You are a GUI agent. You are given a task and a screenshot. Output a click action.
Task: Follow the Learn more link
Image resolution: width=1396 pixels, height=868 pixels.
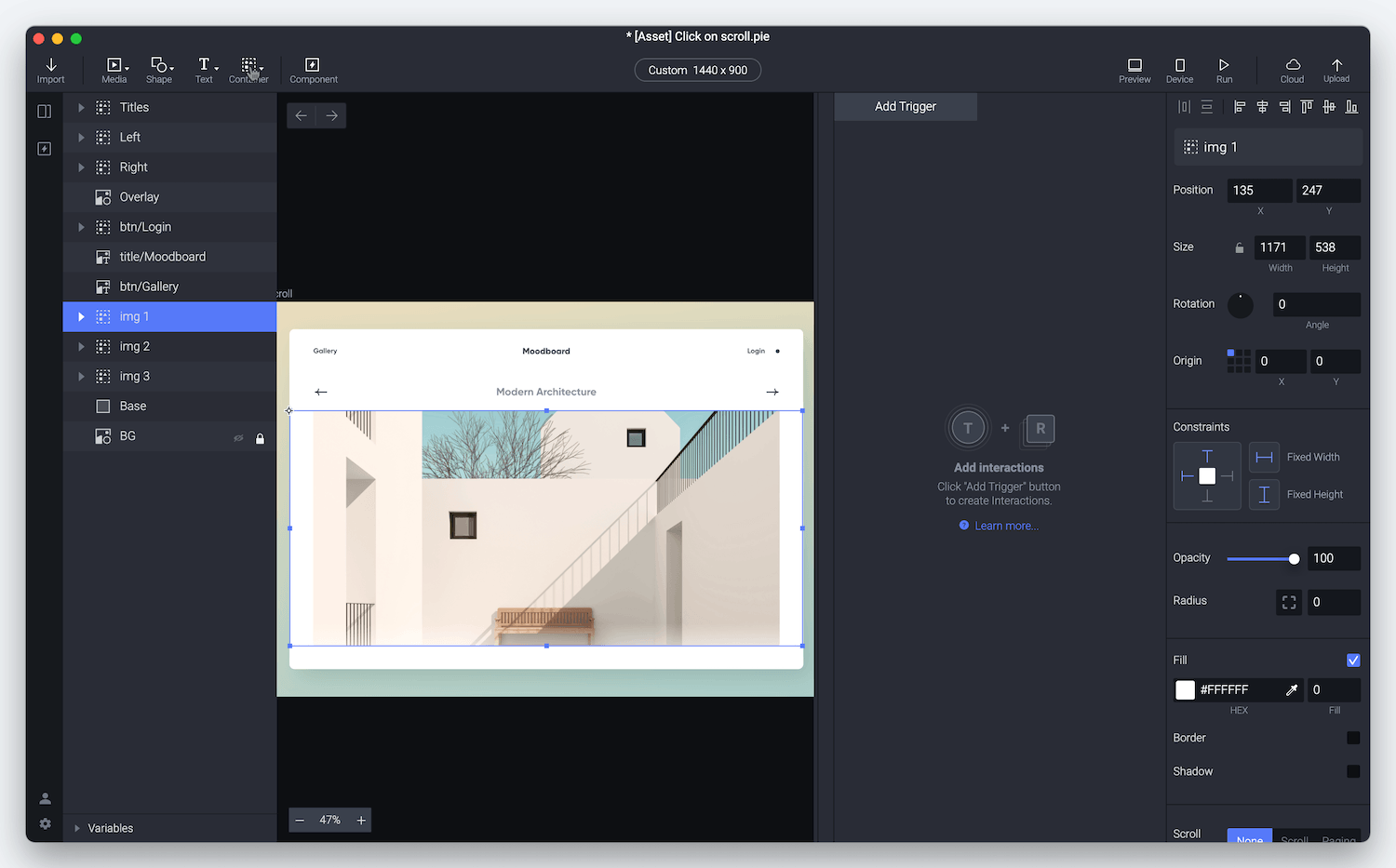pyautogui.click(x=1006, y=526)
